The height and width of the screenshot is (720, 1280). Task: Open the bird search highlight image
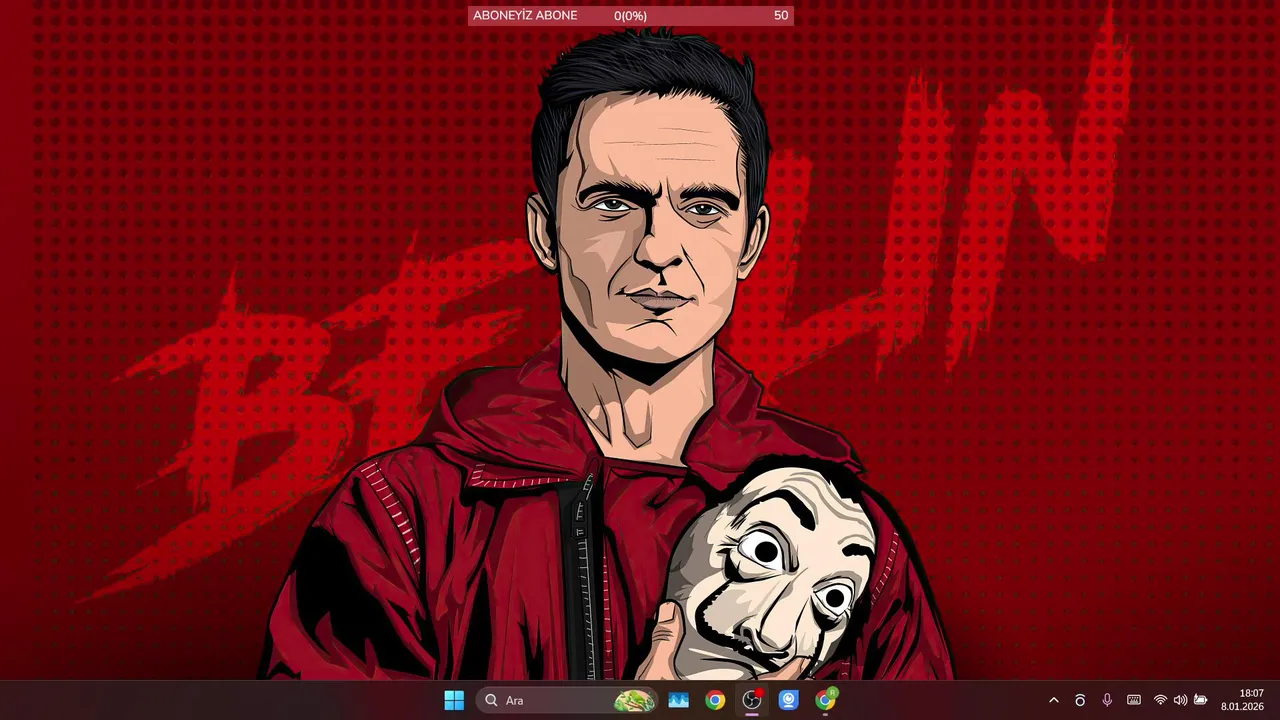[634, 701]
